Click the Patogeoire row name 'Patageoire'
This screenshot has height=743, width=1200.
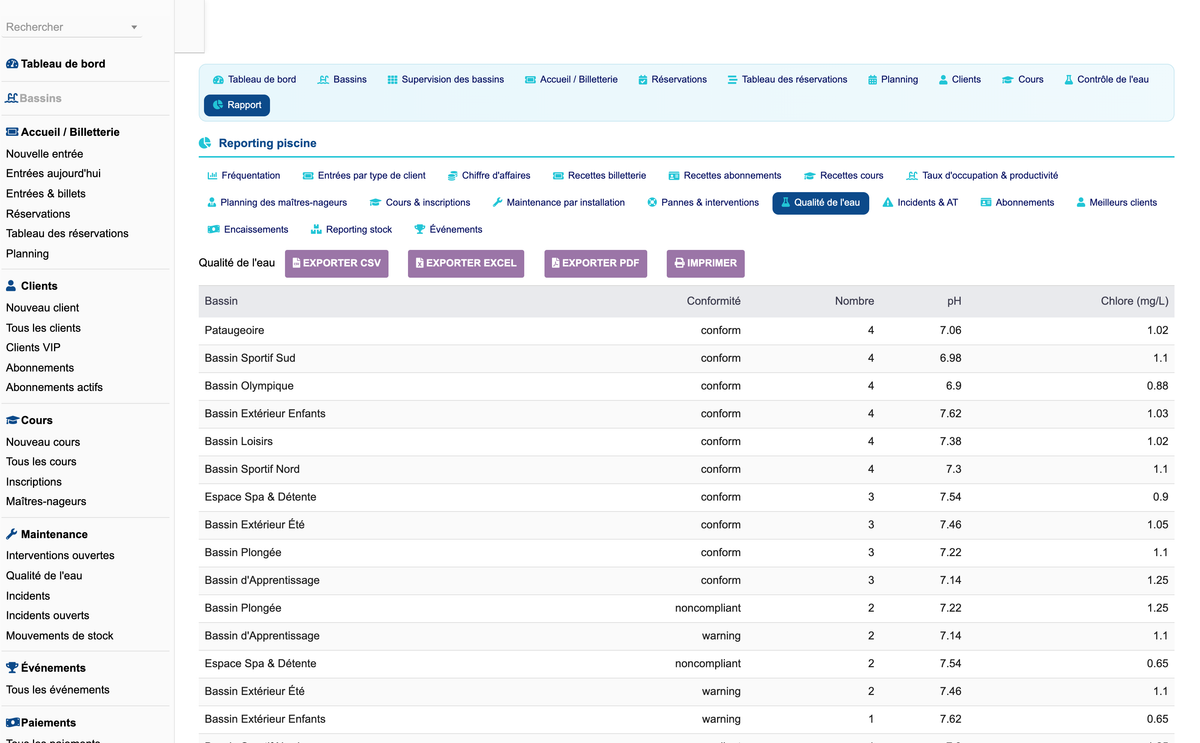pos(235,331)
